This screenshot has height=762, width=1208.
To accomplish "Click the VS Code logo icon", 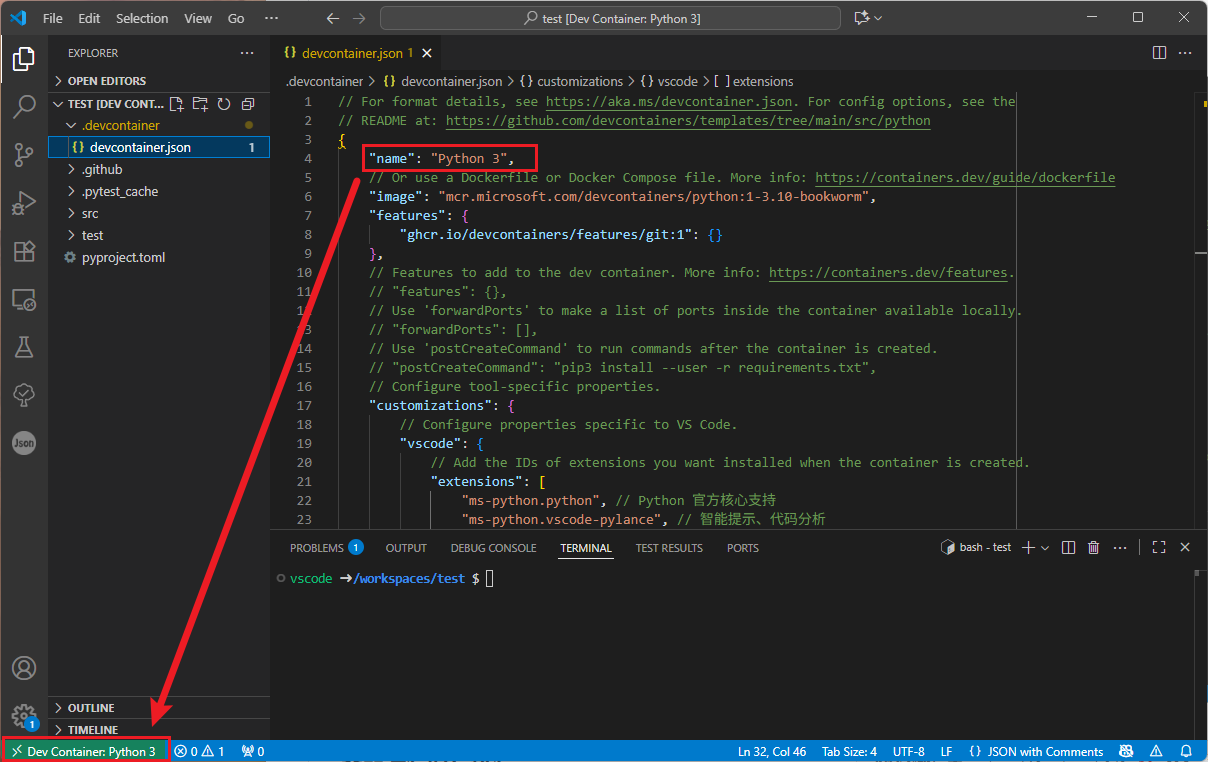I will [x=20, y=18].
